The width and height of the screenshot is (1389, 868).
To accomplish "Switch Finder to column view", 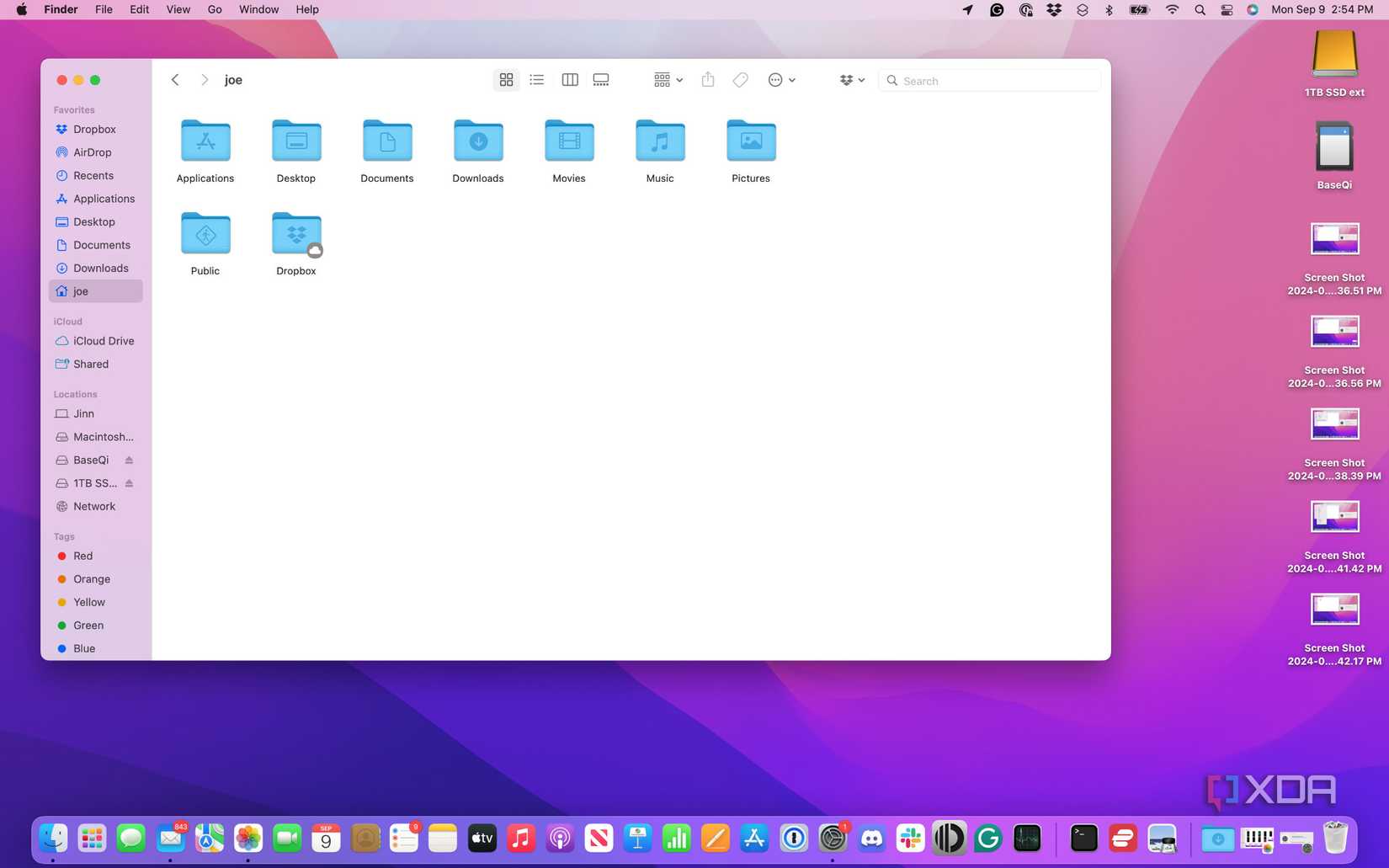I will pos(570,80).
